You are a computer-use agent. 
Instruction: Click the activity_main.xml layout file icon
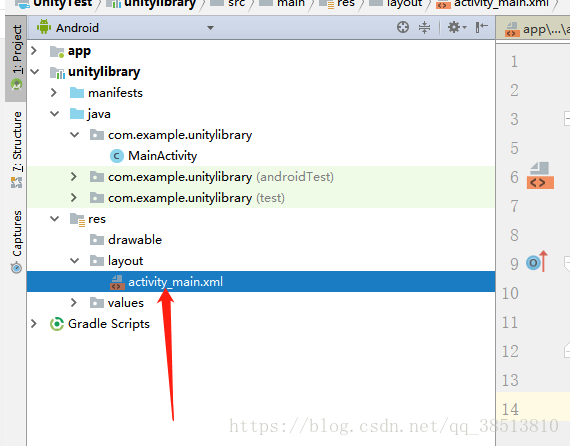point(117,282)
